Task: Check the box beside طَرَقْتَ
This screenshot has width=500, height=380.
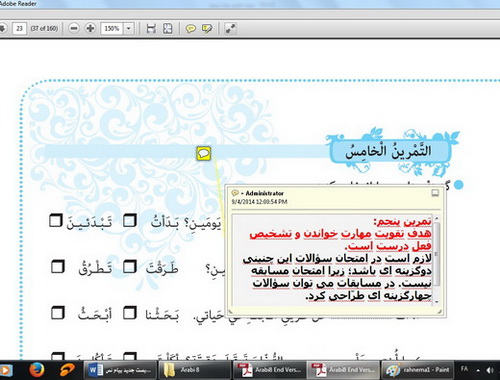Action: (130, 267)
